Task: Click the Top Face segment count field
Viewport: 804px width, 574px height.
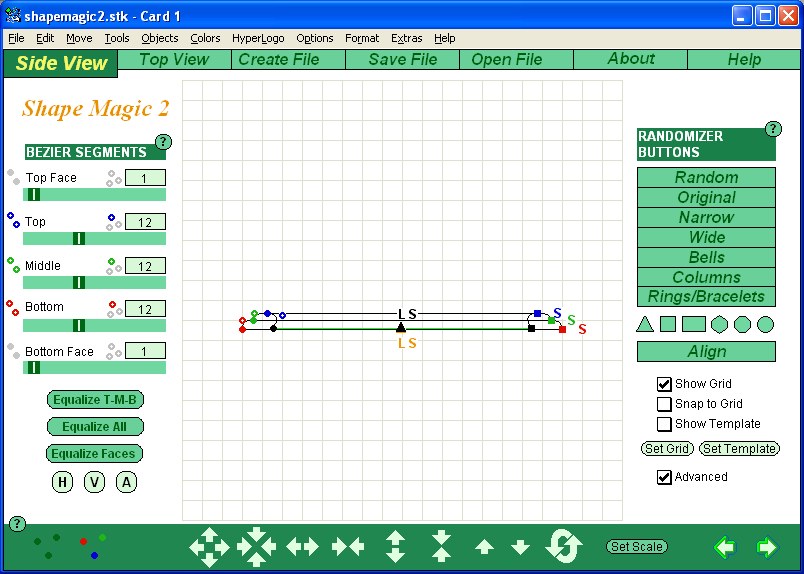Action: click(145, 178)
